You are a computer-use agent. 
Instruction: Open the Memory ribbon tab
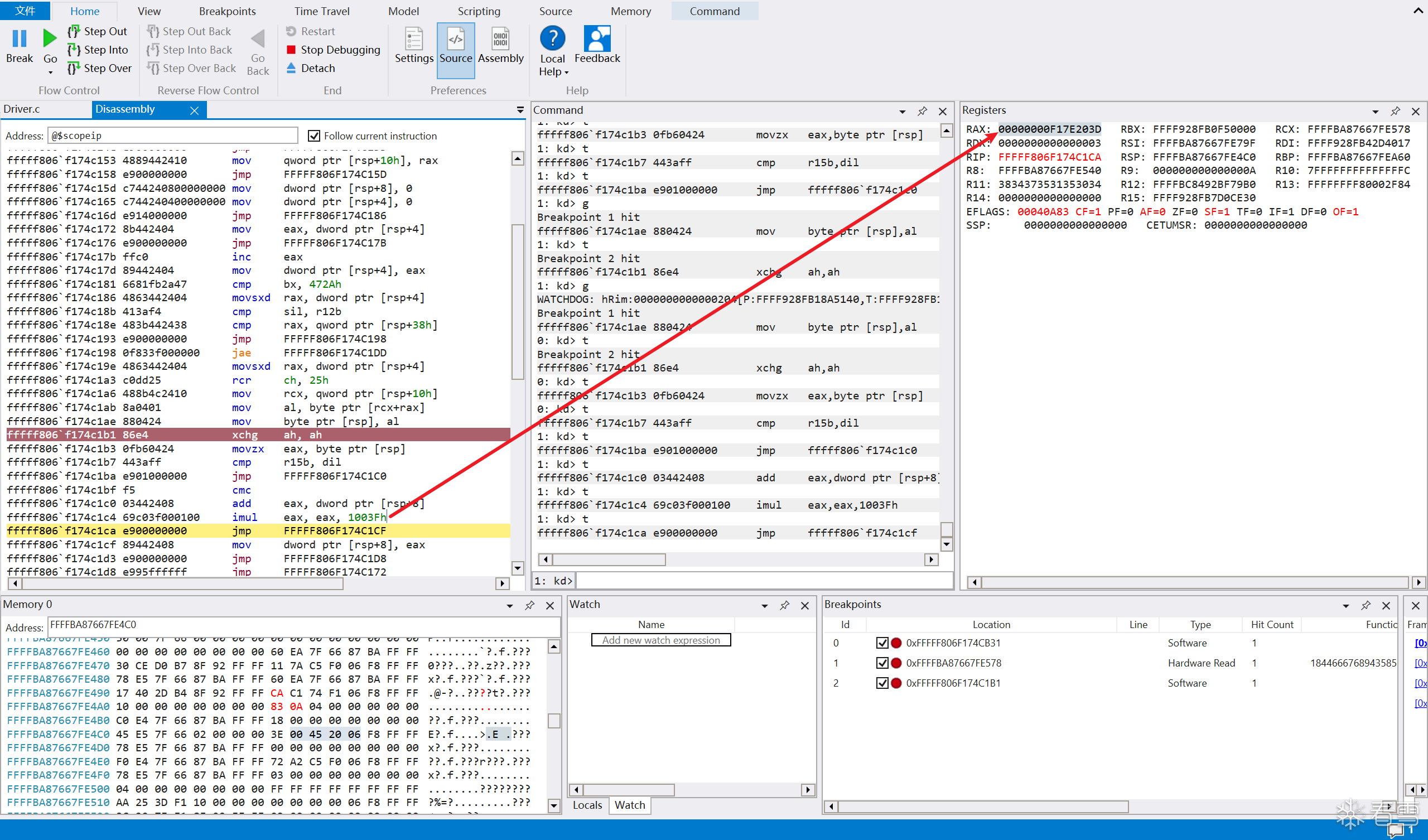click(631, 11)
